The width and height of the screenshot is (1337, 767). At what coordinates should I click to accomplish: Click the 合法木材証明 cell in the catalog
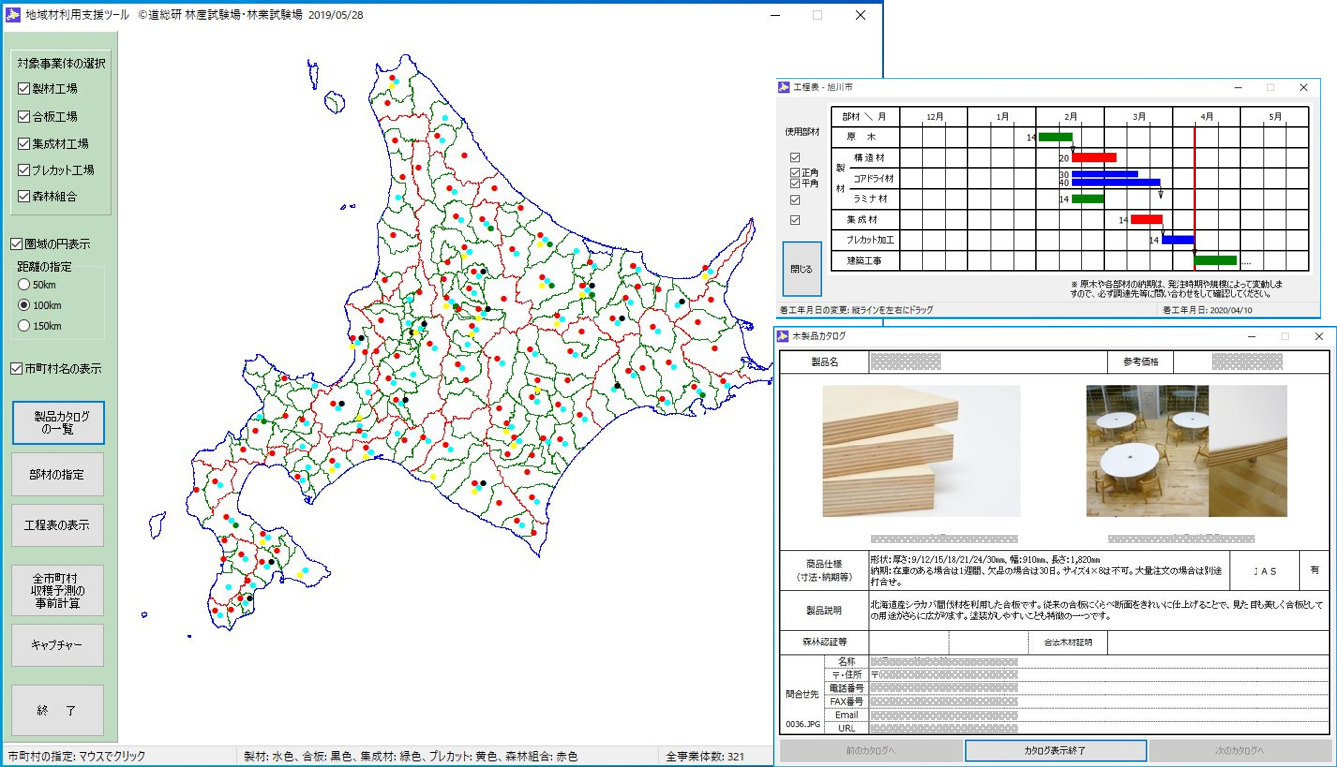pyautogui.click(x=1068, y=643)
